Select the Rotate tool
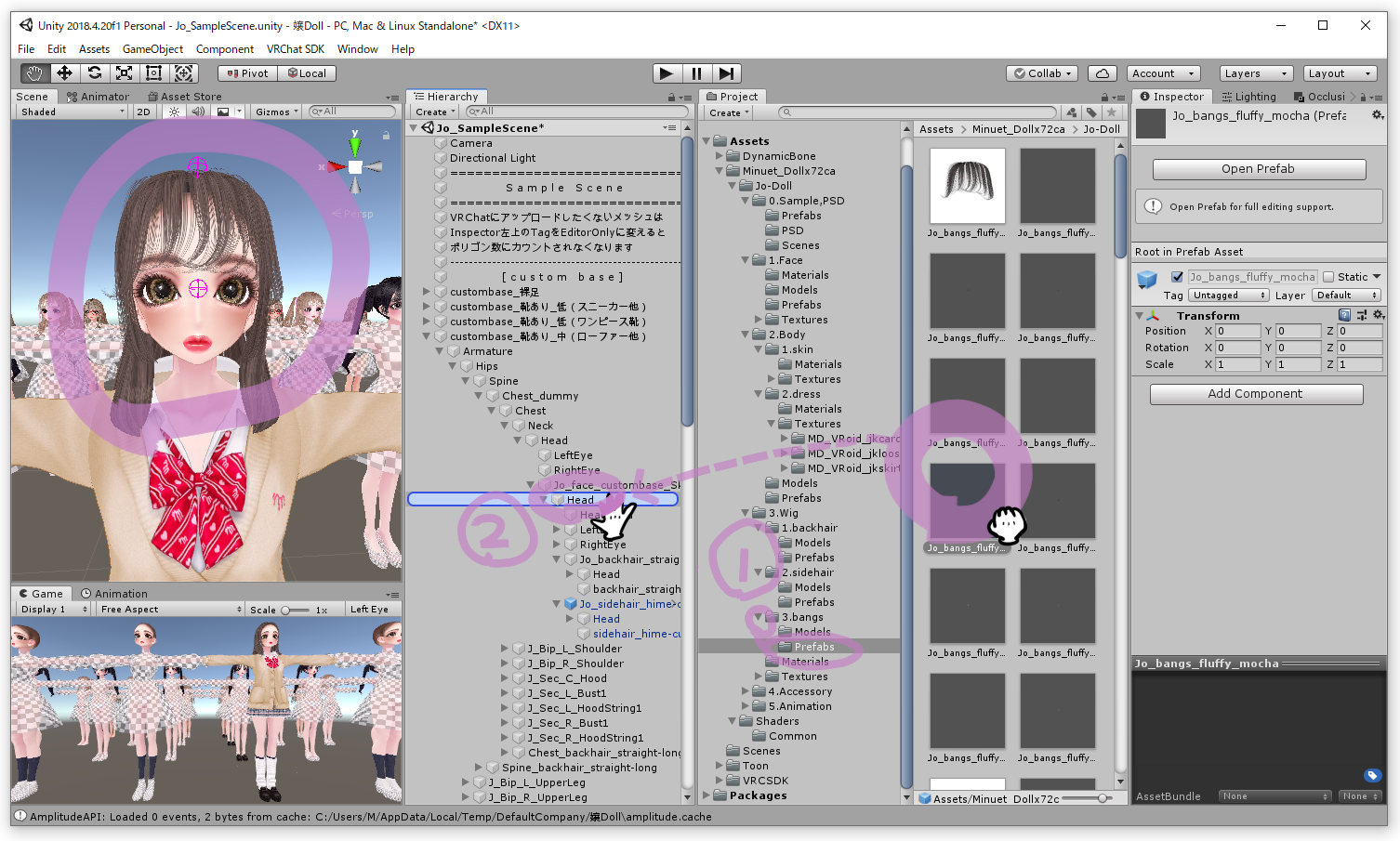Image resolution: width=1400 pixels, height=841 pixels. pyautogui.click(x=94, y=72)
